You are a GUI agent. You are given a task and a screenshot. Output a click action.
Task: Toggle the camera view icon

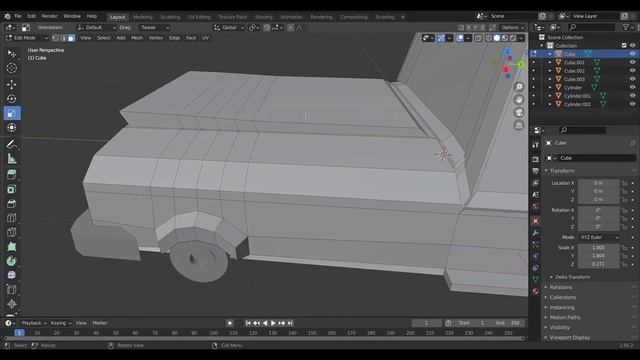tap(519, 112)
